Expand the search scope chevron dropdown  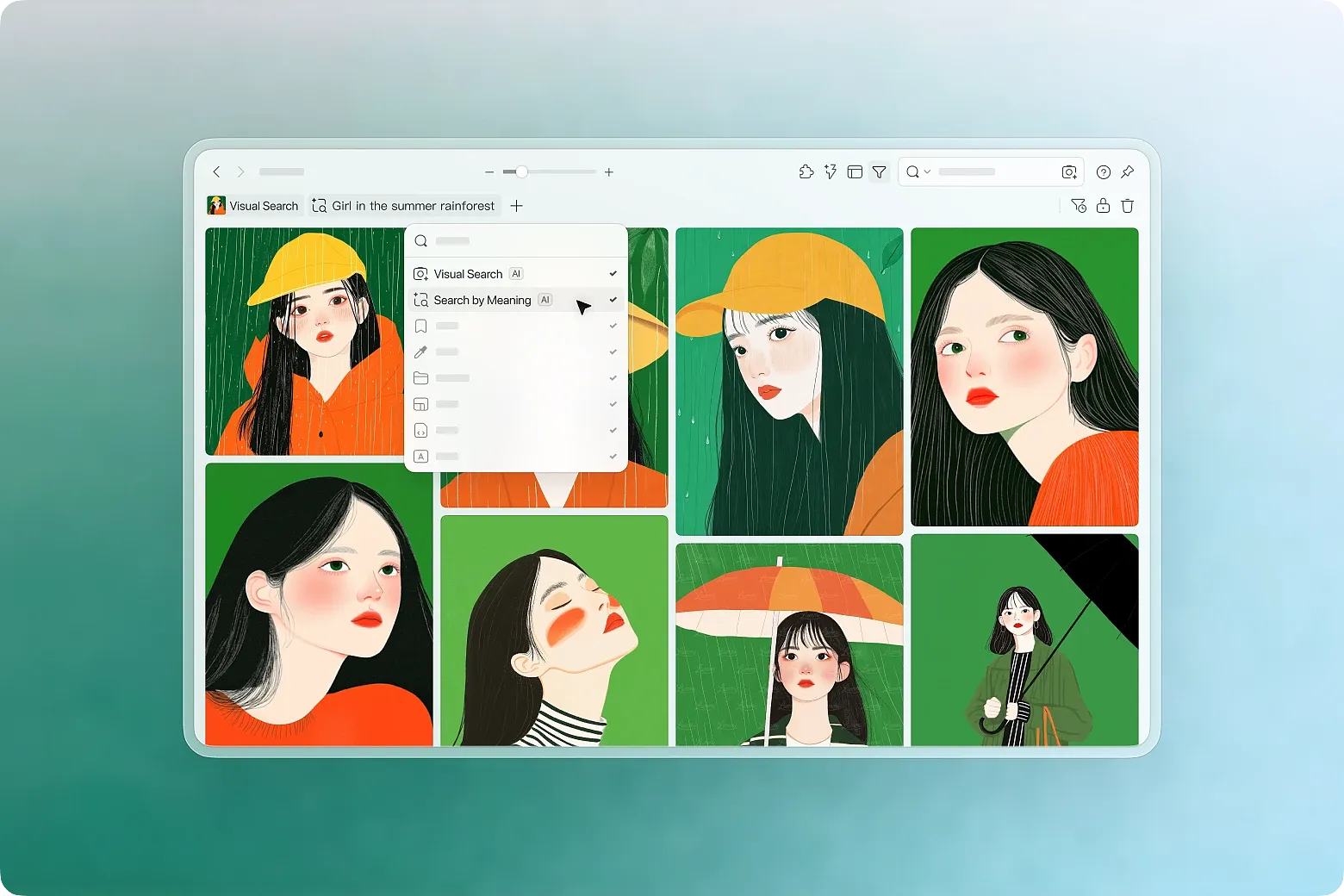pos(927,171)
